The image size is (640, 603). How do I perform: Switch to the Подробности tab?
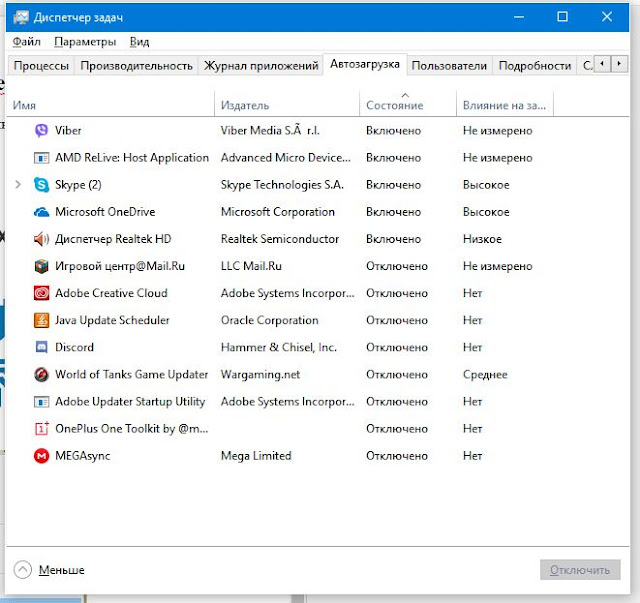tap(535, 66)
